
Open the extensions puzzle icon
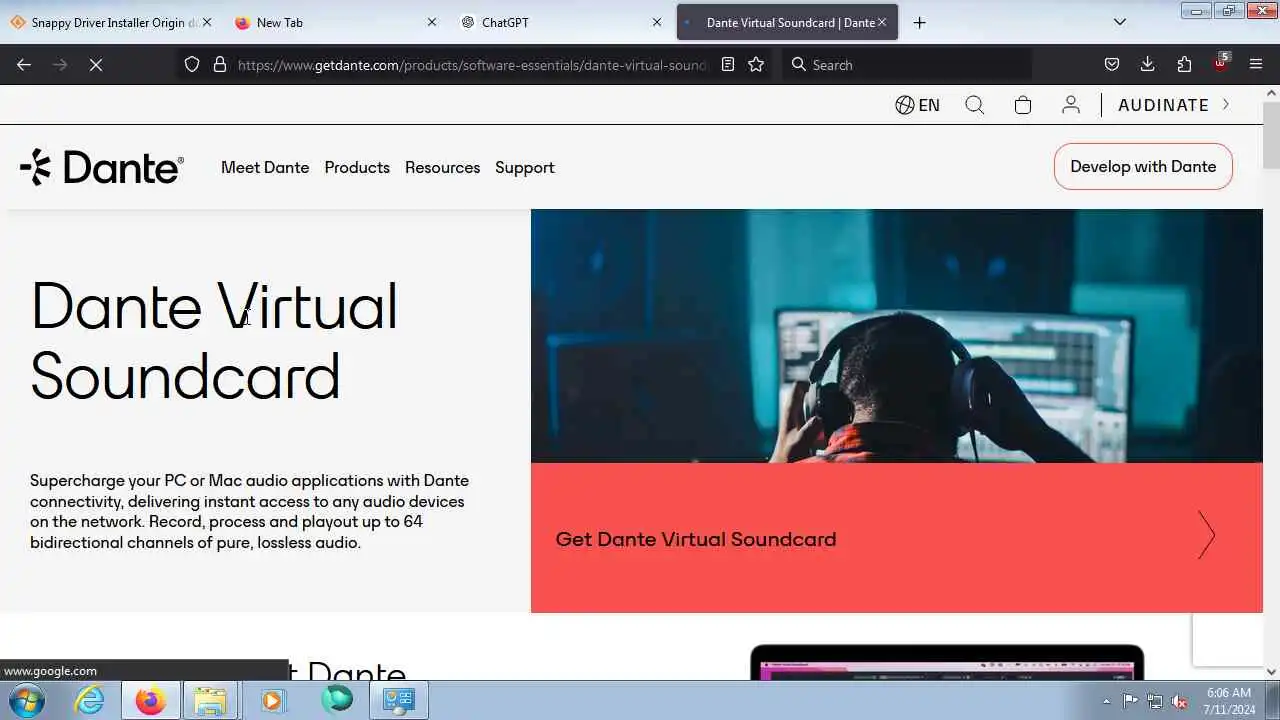(x=1184, y=64)
